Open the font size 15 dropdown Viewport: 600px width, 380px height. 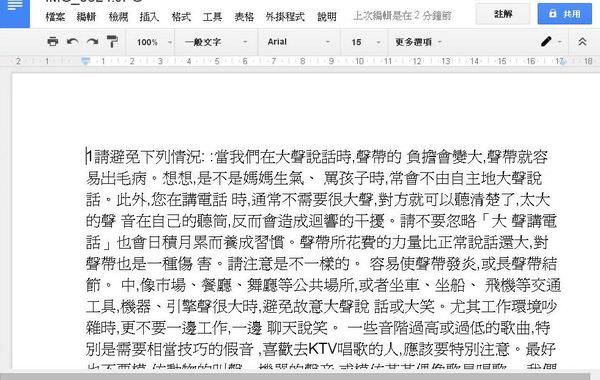365,42
